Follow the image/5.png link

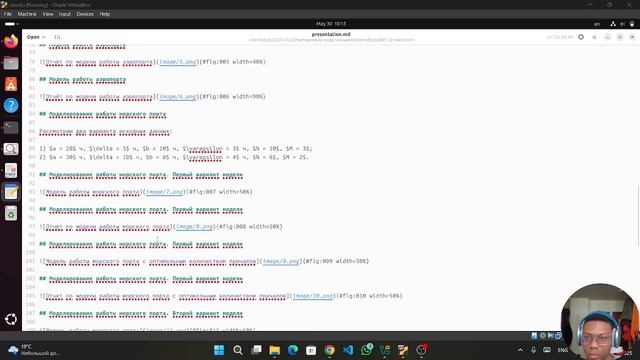pos(177,62)
